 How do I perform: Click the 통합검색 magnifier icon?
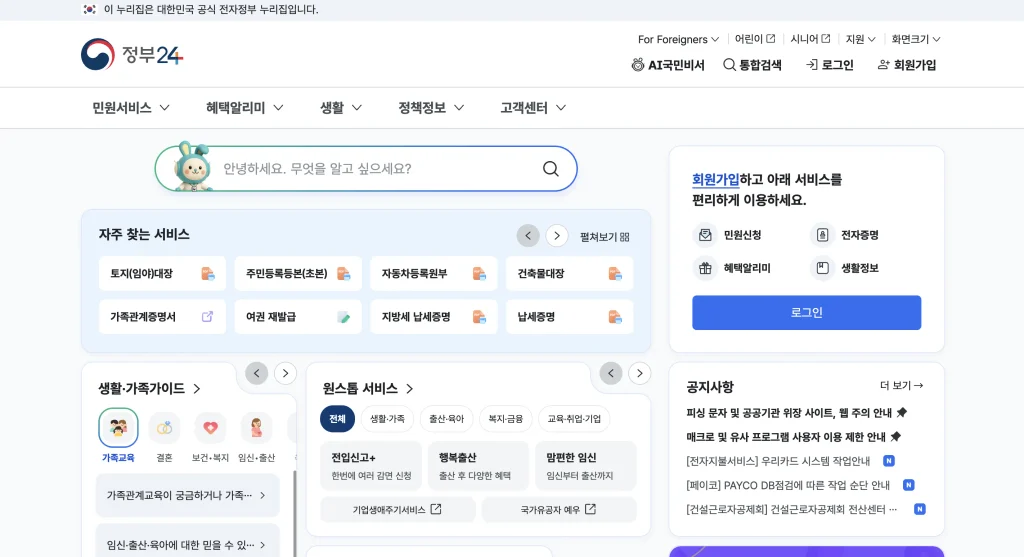[729, 65]
